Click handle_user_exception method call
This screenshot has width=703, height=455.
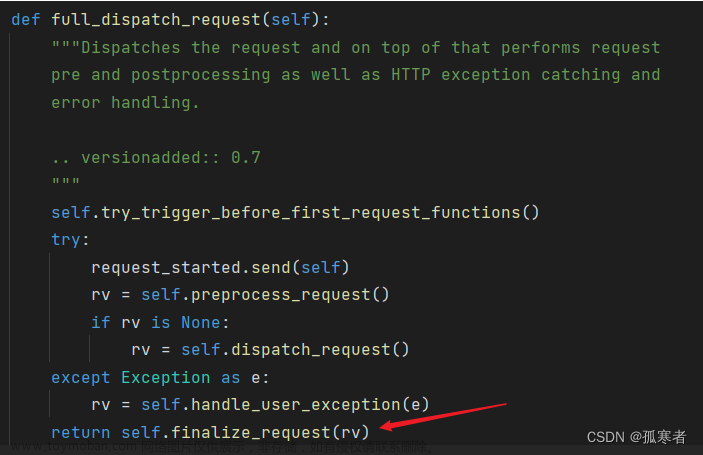[300, 404]
